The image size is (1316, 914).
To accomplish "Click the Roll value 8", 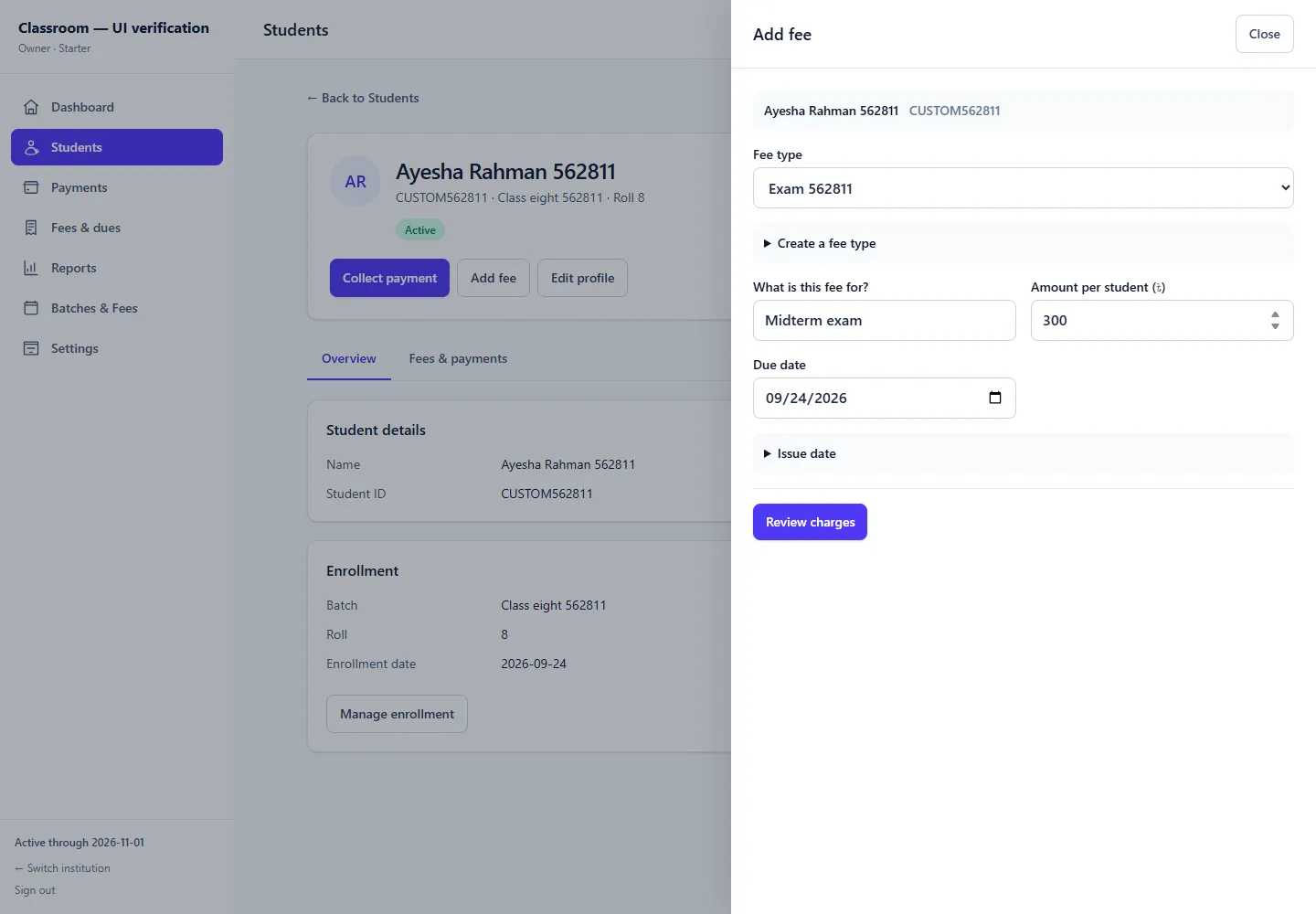I will click(504, 634).
